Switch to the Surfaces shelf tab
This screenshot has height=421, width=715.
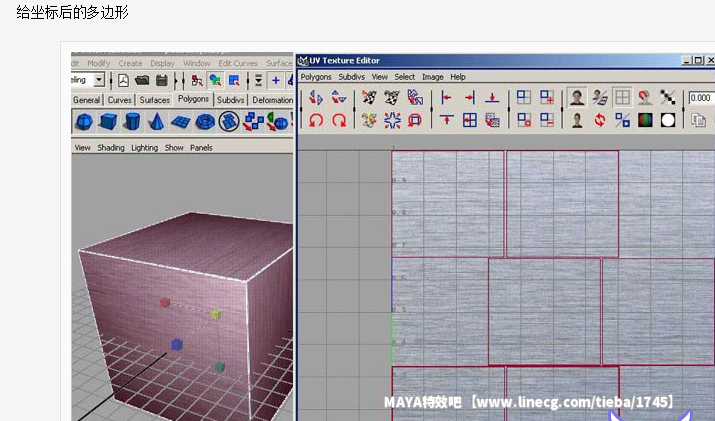point(155,100)
